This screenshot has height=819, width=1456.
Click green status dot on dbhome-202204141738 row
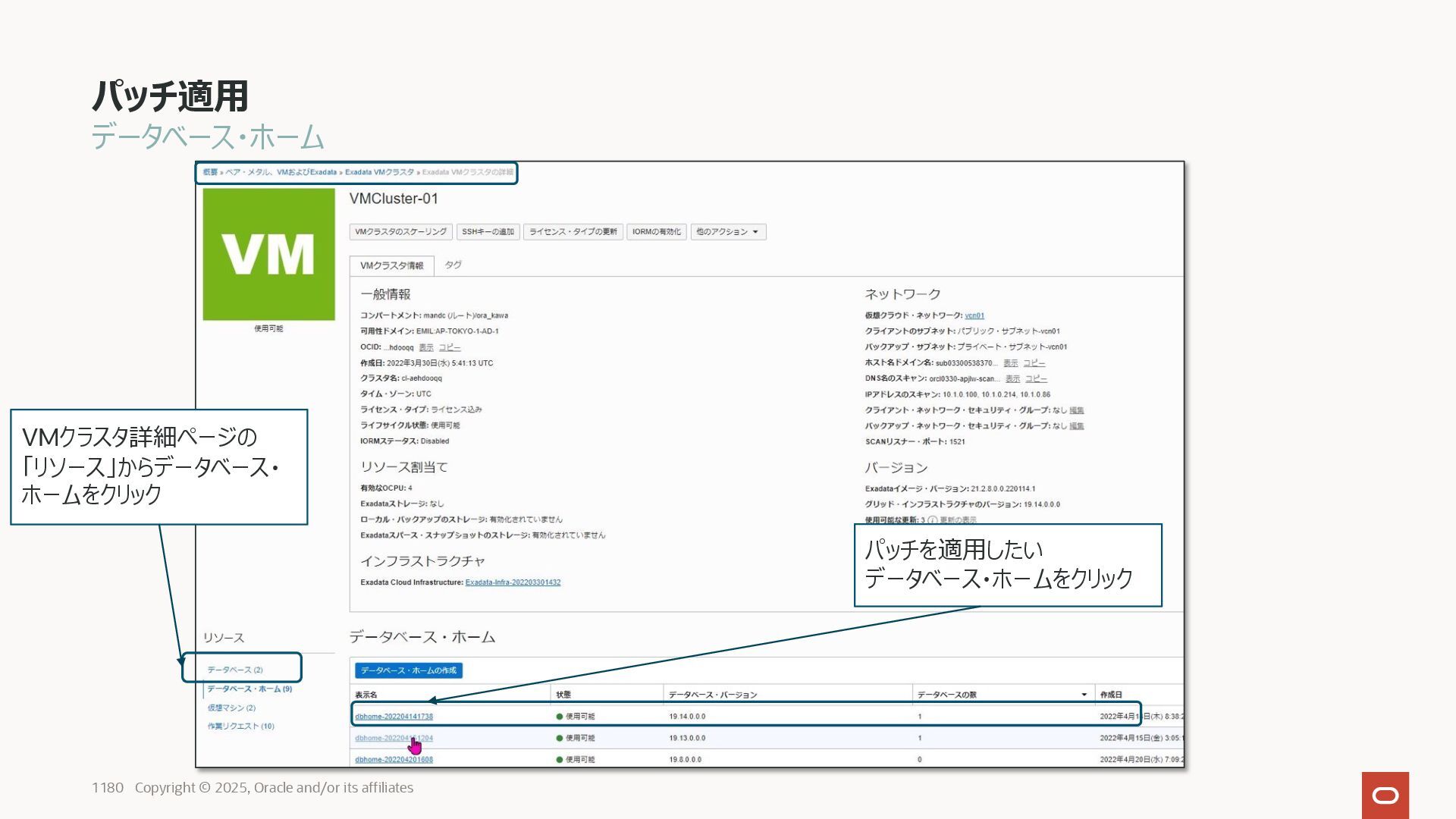click(x=560, y=717)
